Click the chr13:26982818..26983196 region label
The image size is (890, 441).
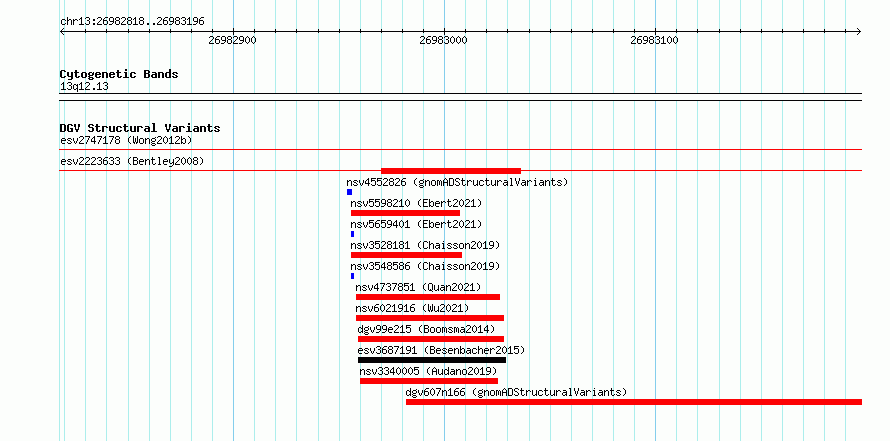132,22
